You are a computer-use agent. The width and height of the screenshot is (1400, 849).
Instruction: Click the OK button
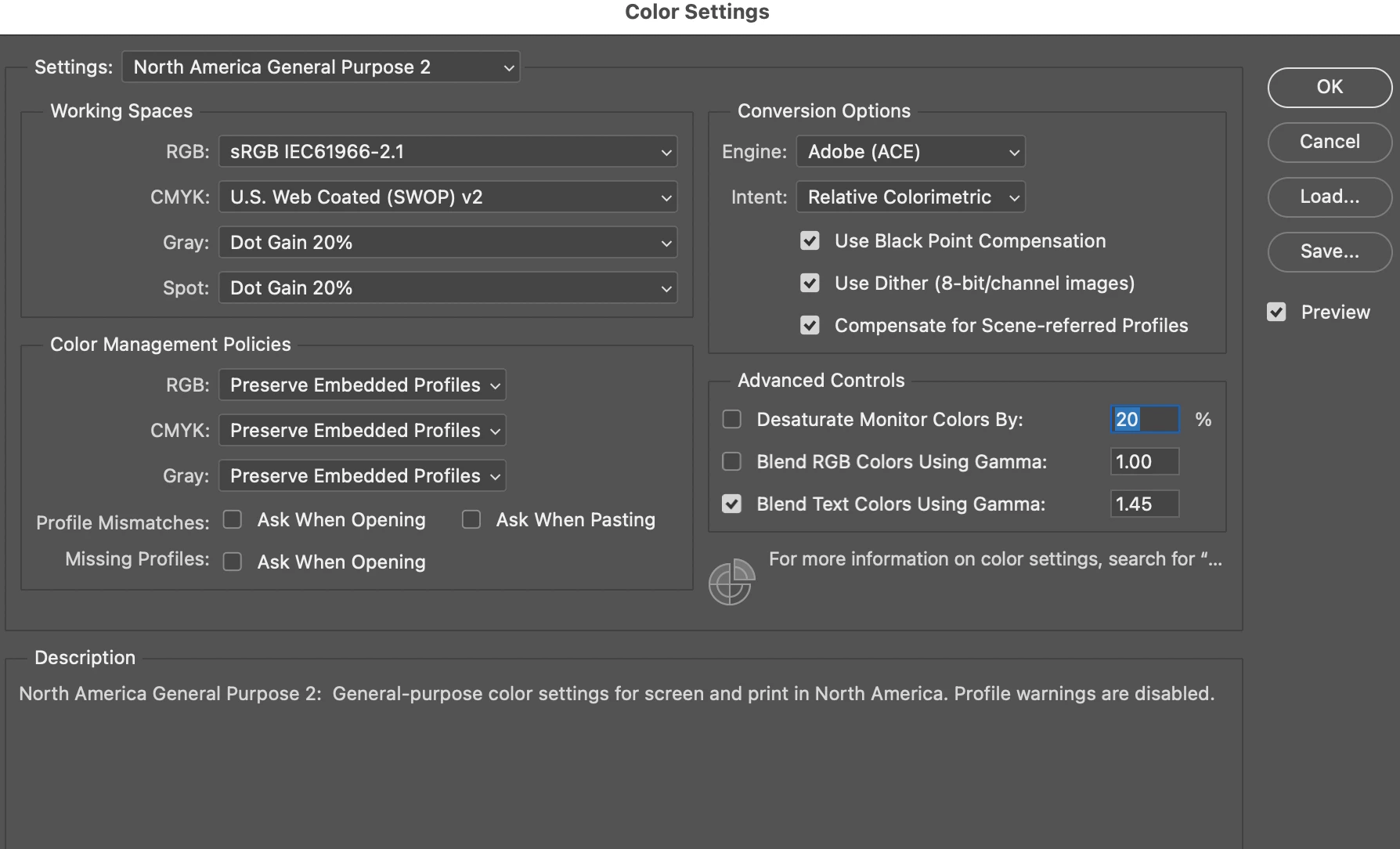(1330, 87)
